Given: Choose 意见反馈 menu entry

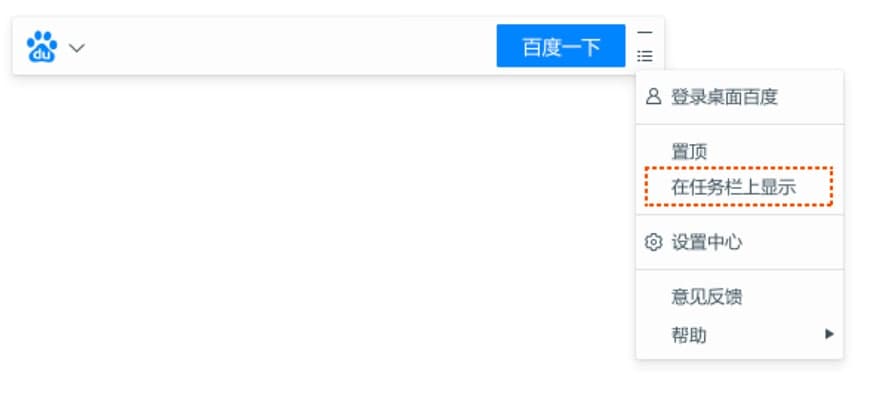Looking at the screenshot, I should coord(706,297).
